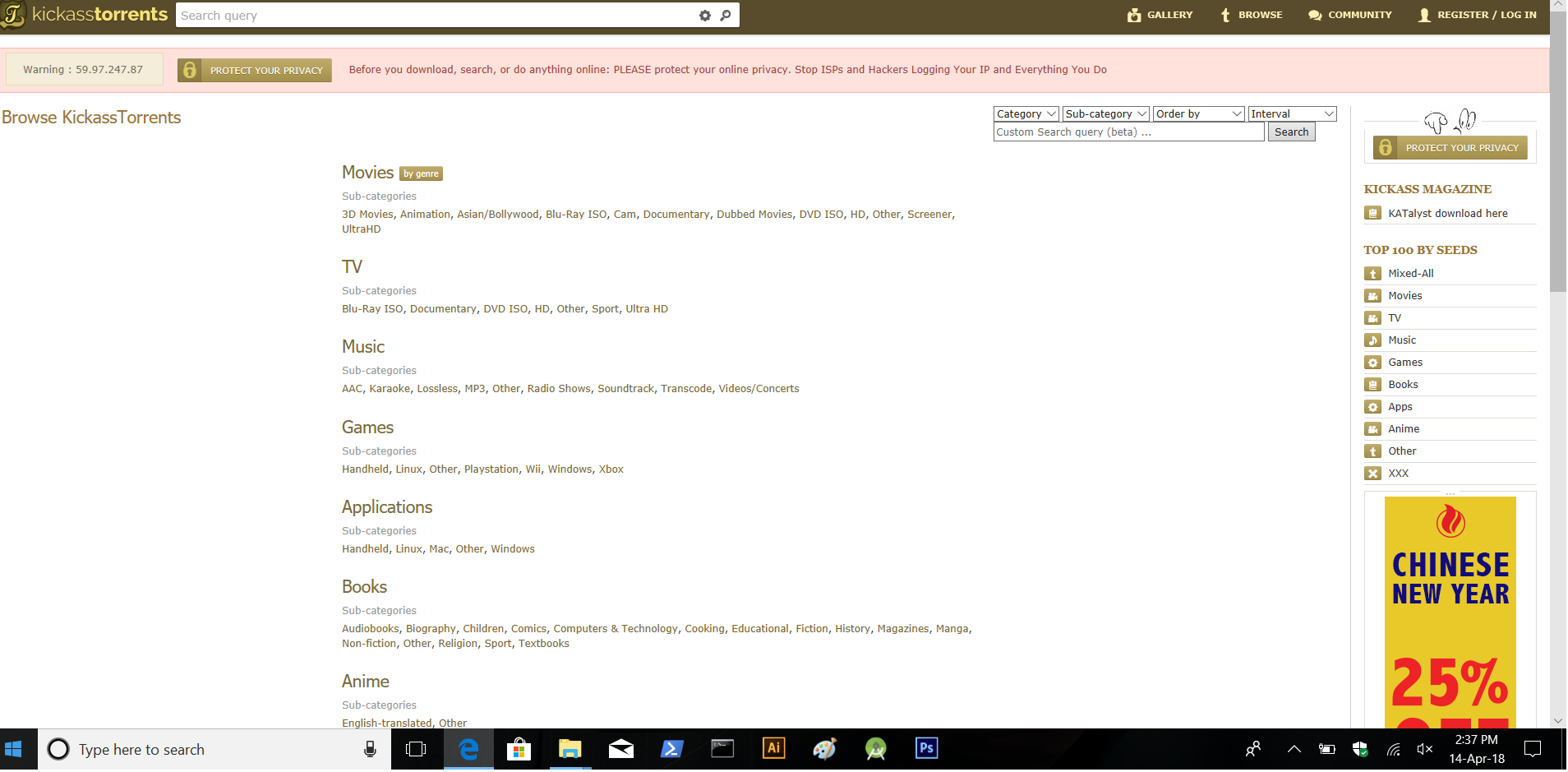Open advanced search gear icon
Viewport: 1568px width, 772px height.
pos(705,16)
